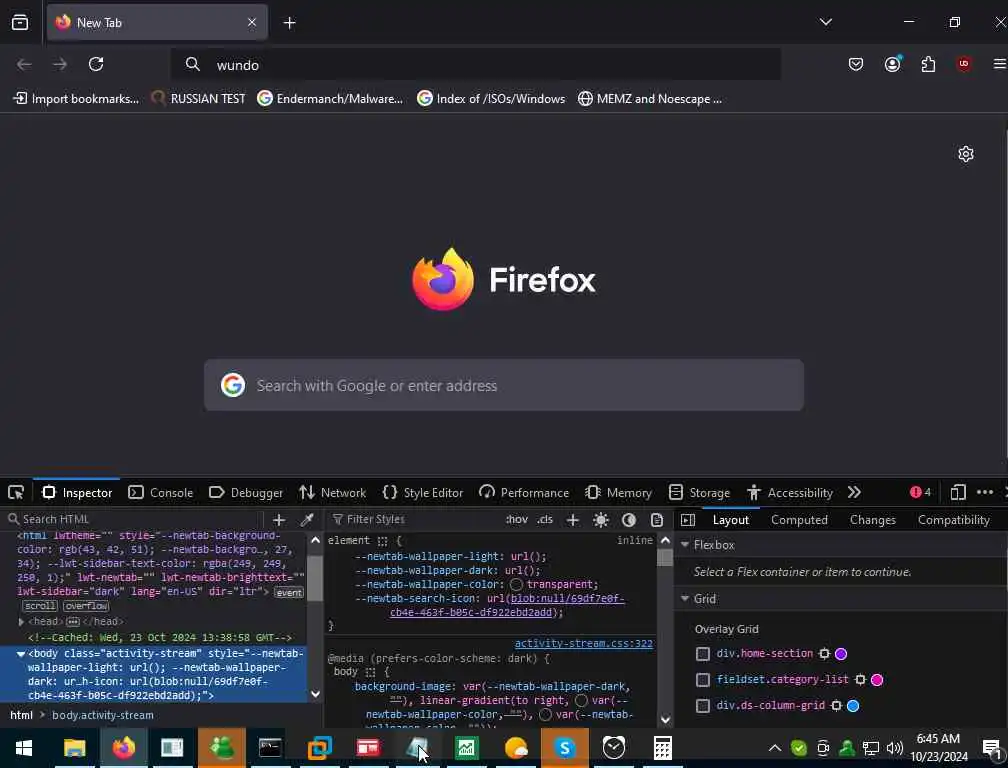The image size is (1008, 768).
Task: Open the activity-stream.css:322 source link
Action: (x=584, y=643)
